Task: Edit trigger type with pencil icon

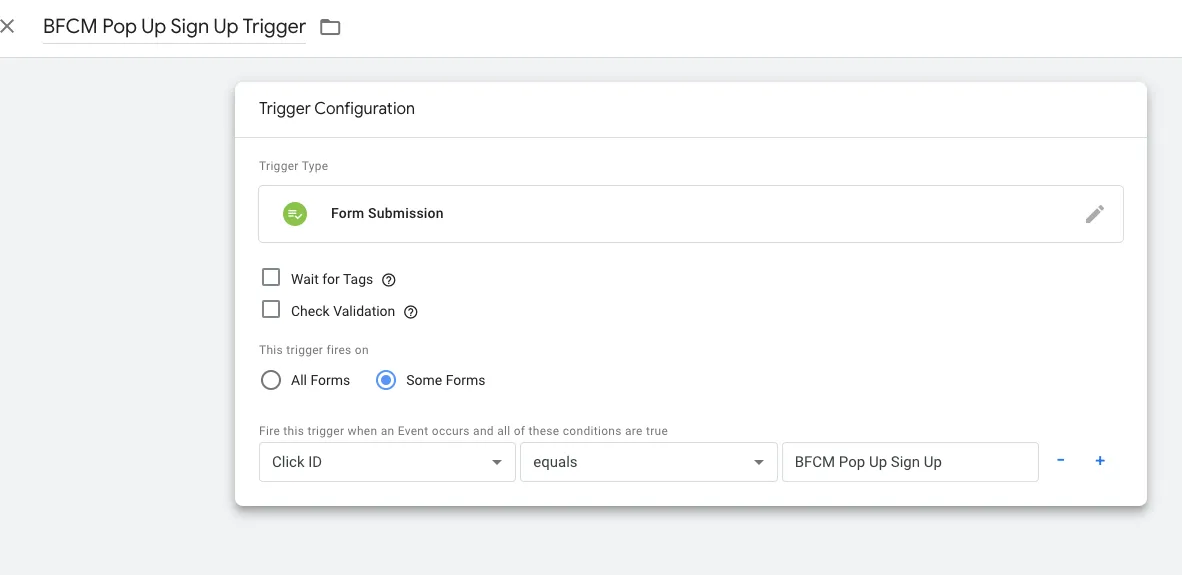Action: click(1095, 214)
